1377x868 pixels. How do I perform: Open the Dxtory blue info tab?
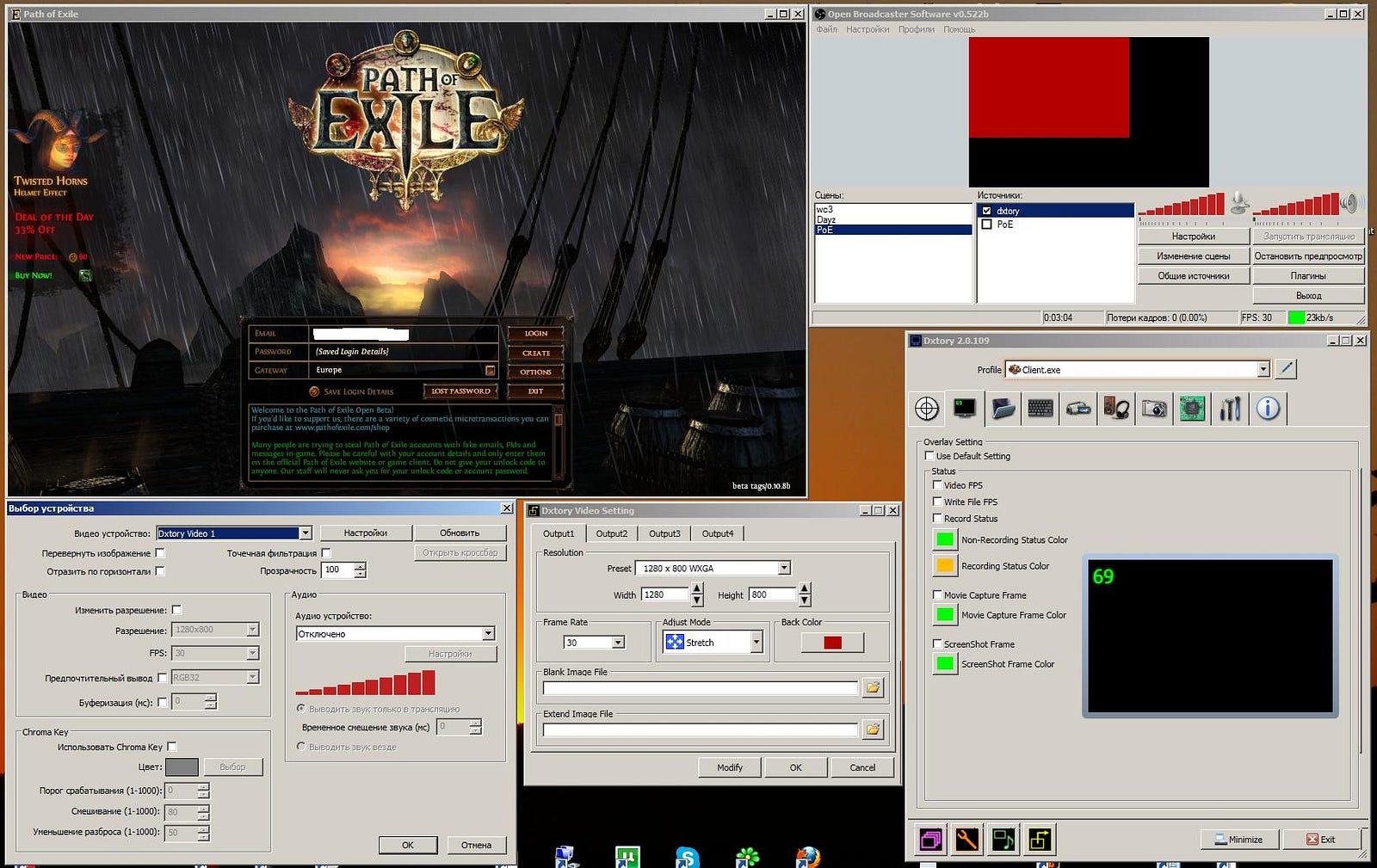pos(1268,409)
